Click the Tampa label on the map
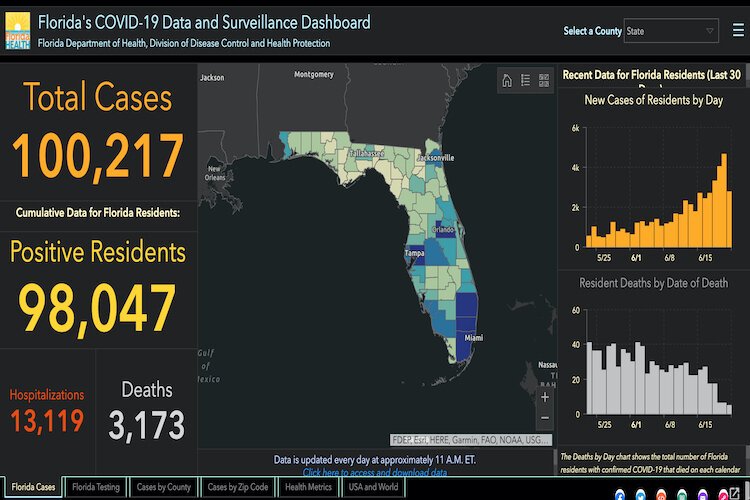Viewport: 750px width, 500px height. tap(414, 253)
